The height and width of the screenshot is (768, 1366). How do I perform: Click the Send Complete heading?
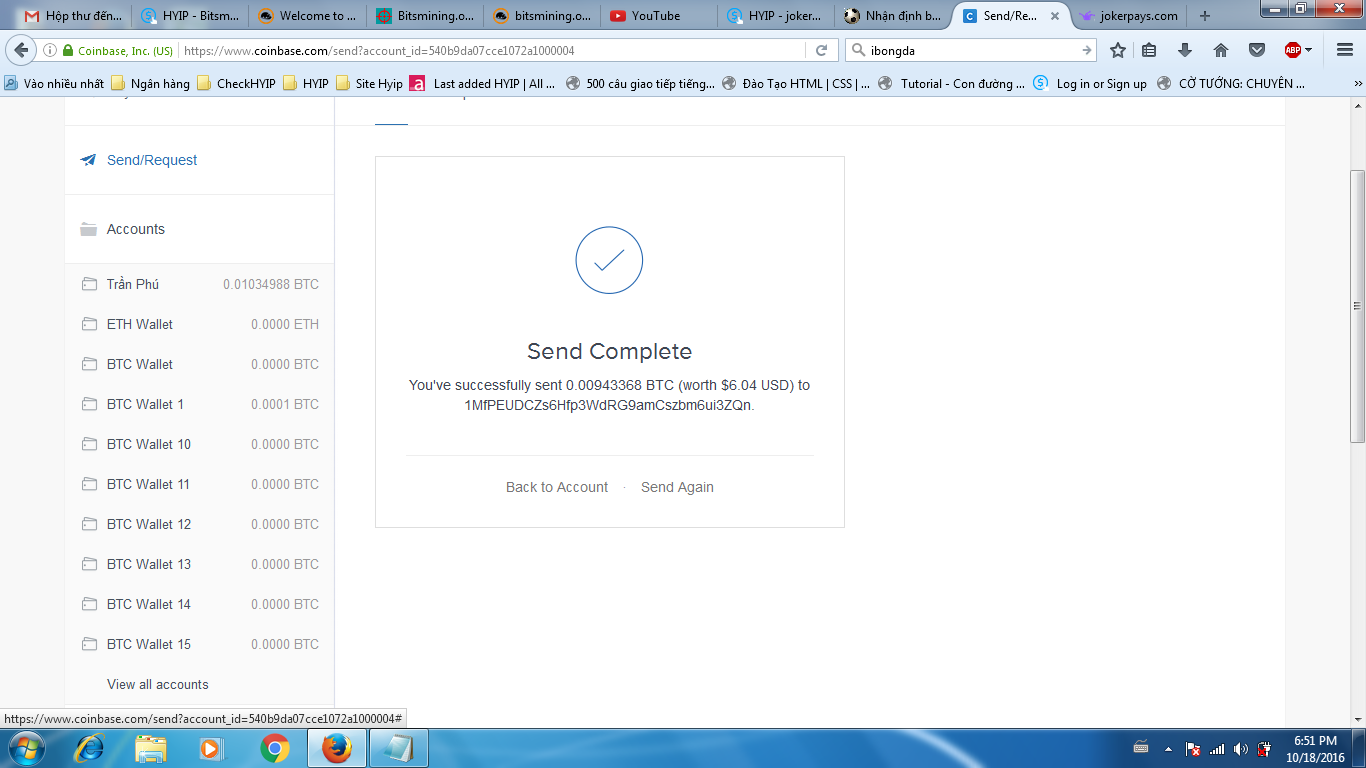(x=610, y=351)
